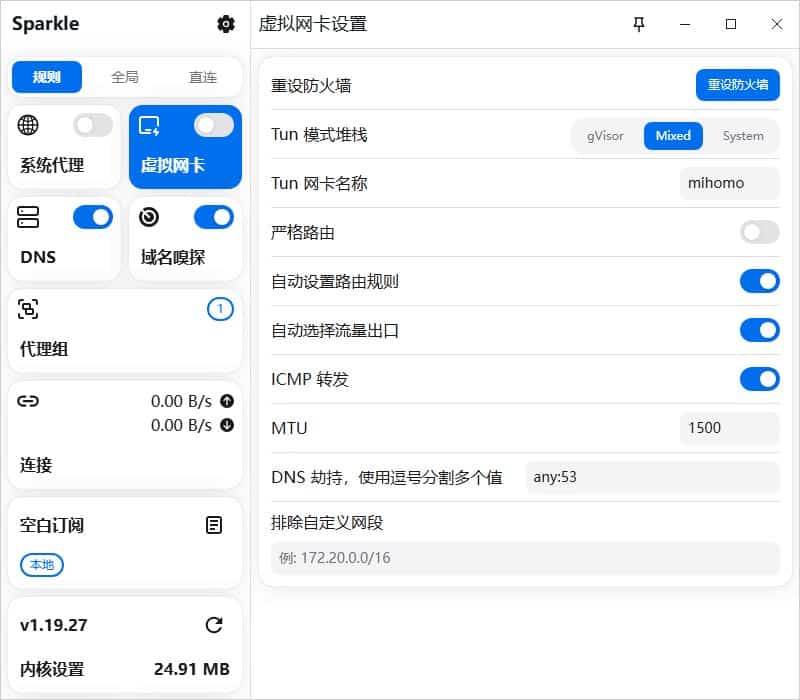800x700 pixels.
Task: Click the MTU input field
Action: pos(730,428)
